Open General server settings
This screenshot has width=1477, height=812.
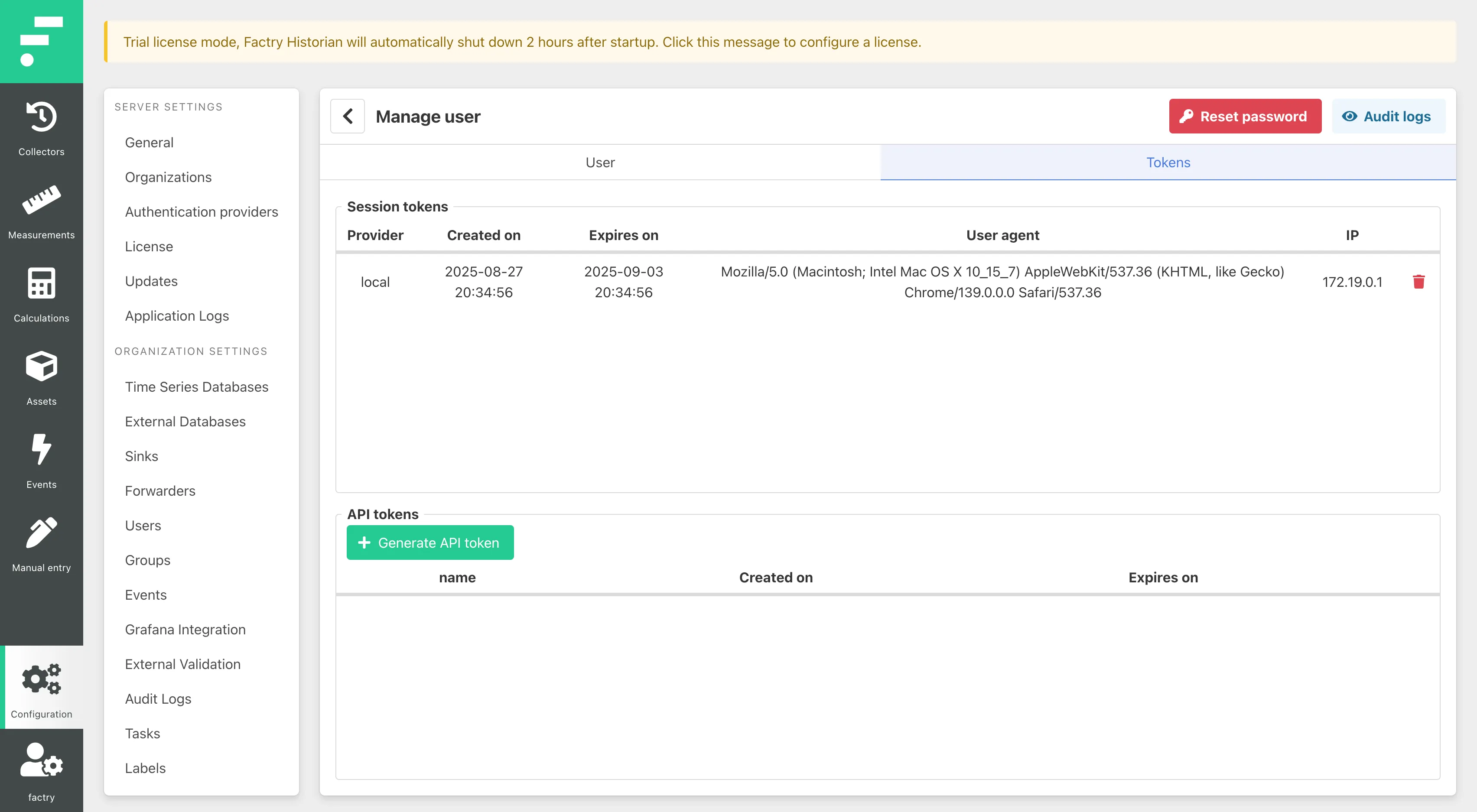coord(149,142)
